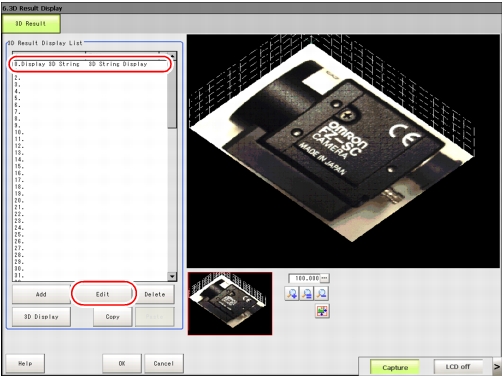Click the zoom percentage input field
504x377 pixels.
pos(305,278)
